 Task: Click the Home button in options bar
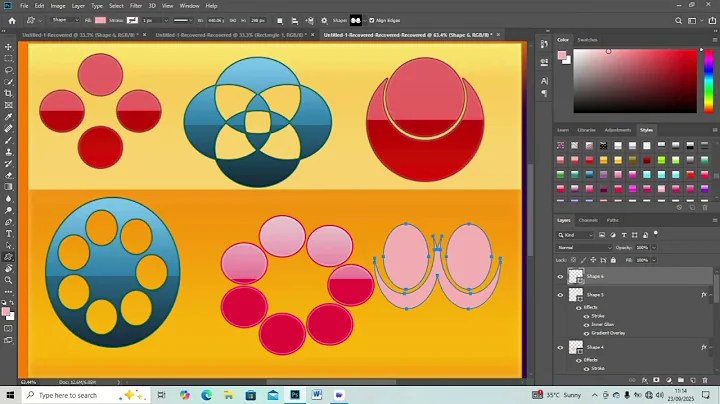tap(12, 21)
